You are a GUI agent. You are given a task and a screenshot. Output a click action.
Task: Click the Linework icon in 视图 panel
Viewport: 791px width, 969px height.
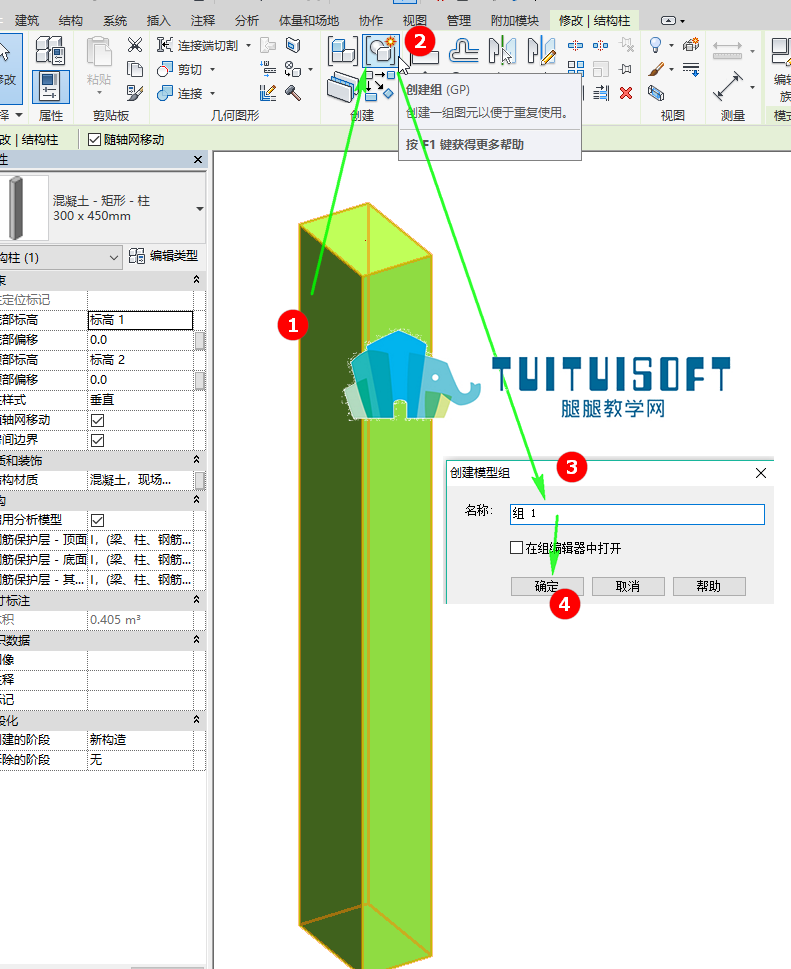coord(691,69)
